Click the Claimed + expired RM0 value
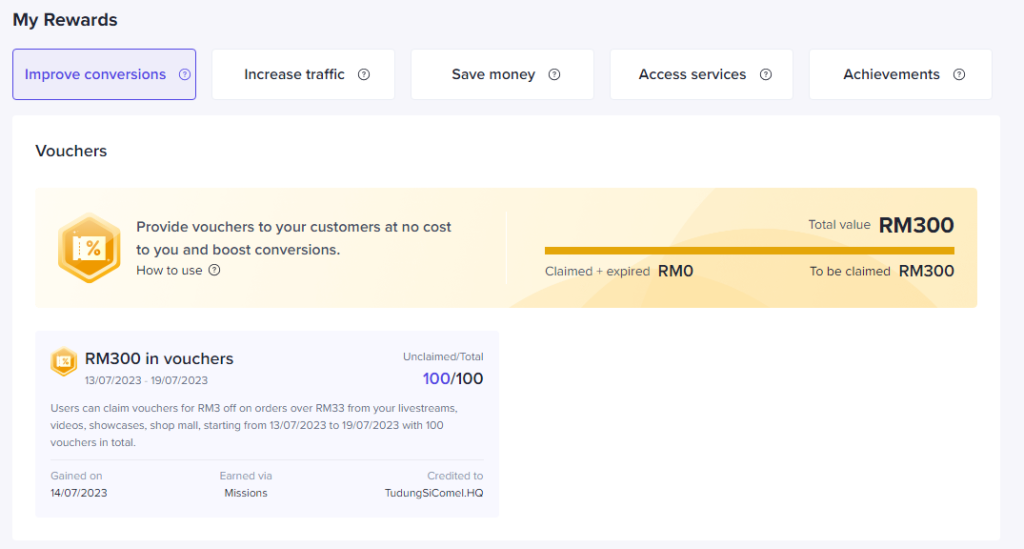Viewport: 1024px width, 549px height. tap(675, 271)
